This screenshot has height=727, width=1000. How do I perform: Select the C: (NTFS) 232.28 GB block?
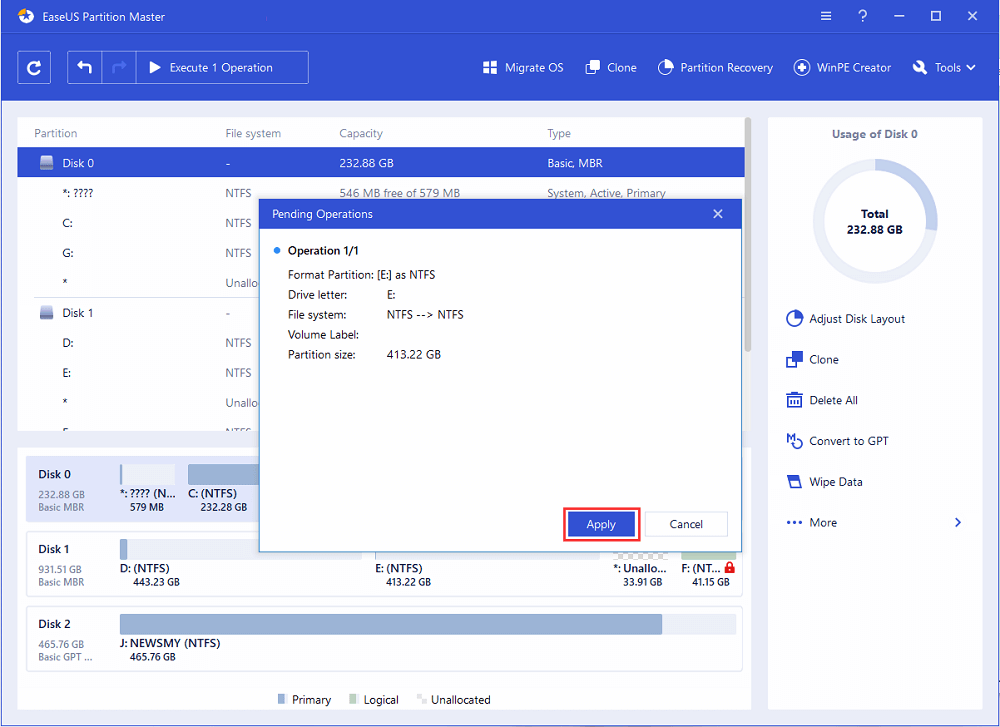click(x=223, y=489)
